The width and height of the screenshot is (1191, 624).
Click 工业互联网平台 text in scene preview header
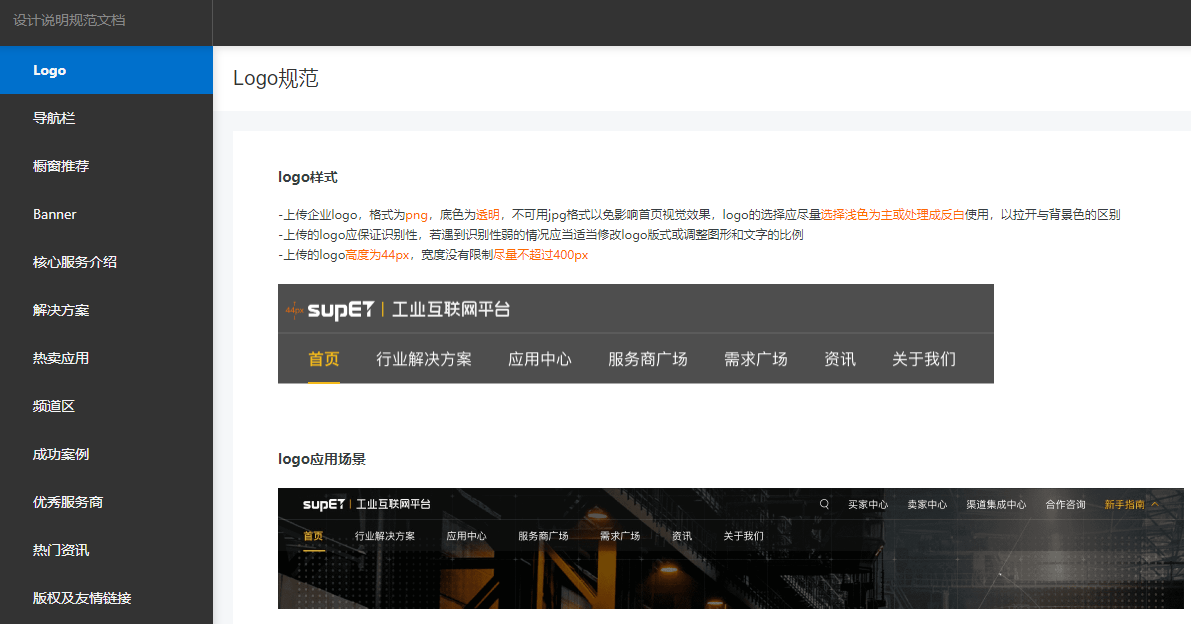[393, 504]
